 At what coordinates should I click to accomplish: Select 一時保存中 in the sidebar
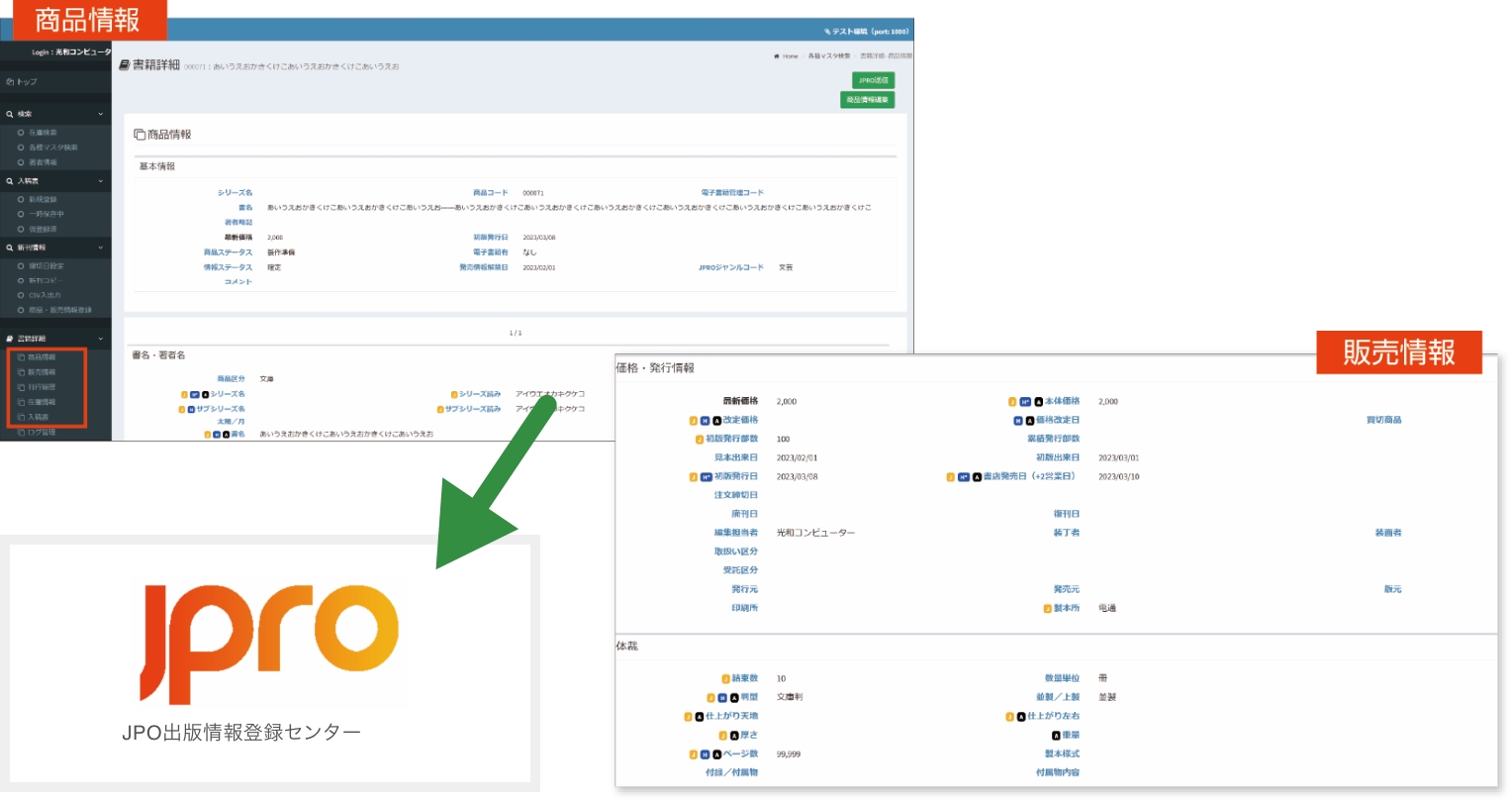pyautogui.click(x=46, y=214)
